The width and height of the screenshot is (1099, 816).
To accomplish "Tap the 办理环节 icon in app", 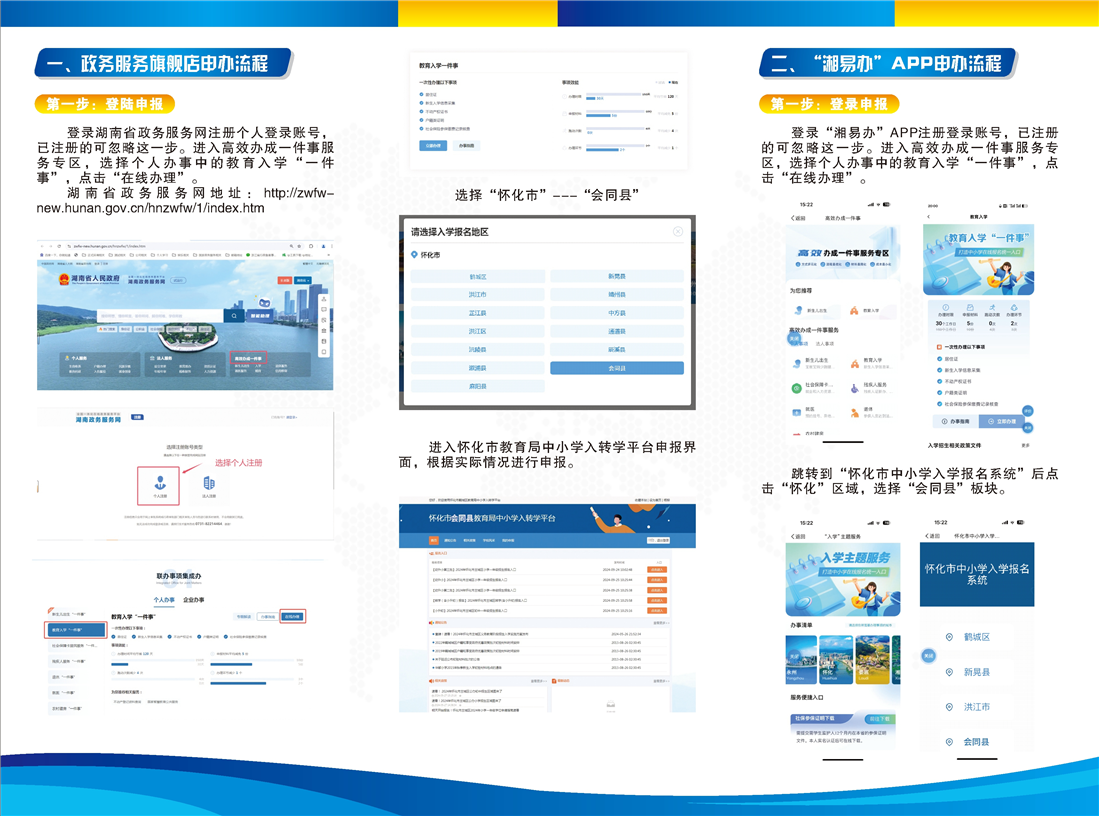I will (1014, 308).
